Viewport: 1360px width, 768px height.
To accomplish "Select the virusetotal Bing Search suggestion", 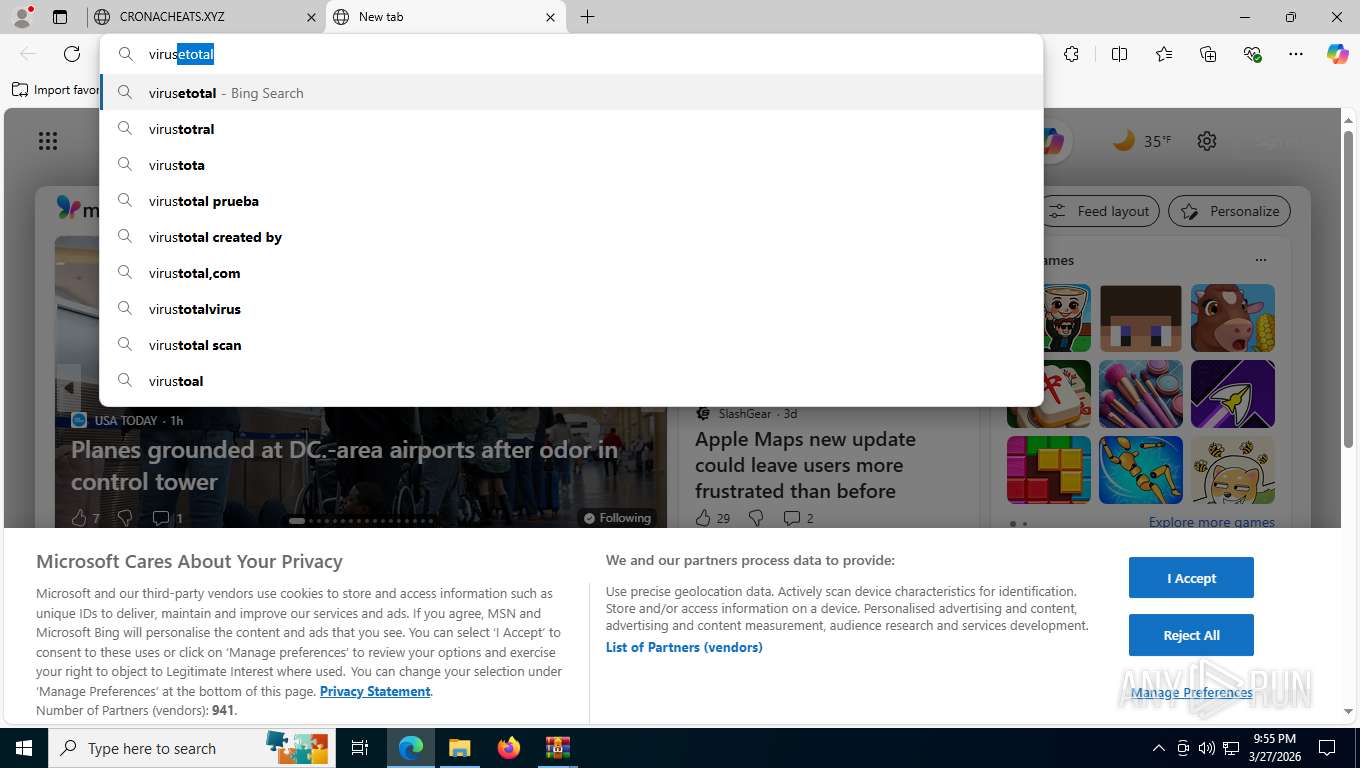I will pos(571,93).
